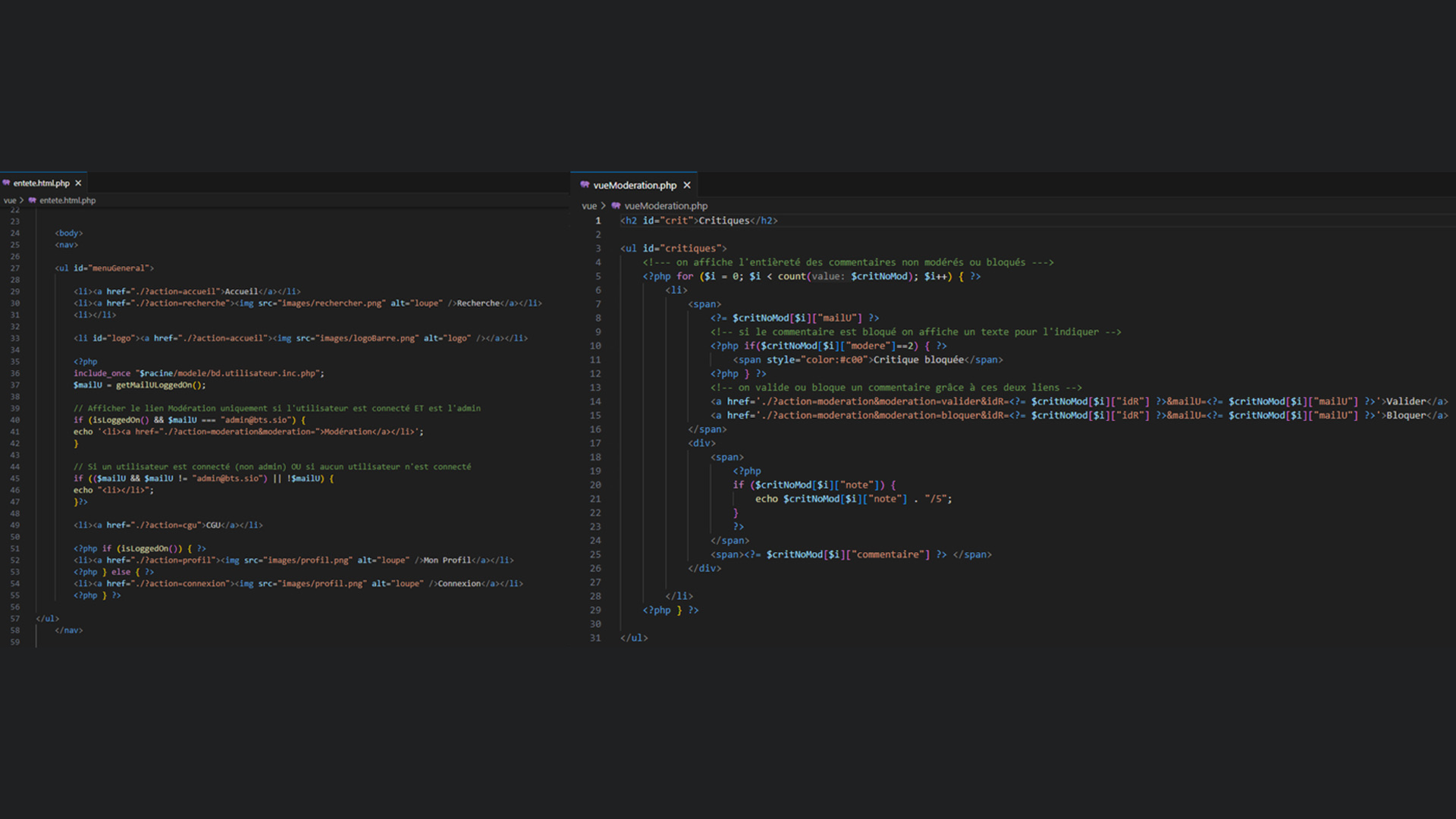
Task: Click line number 1 in vueModeration.php
Action: [x=598, y=221]
